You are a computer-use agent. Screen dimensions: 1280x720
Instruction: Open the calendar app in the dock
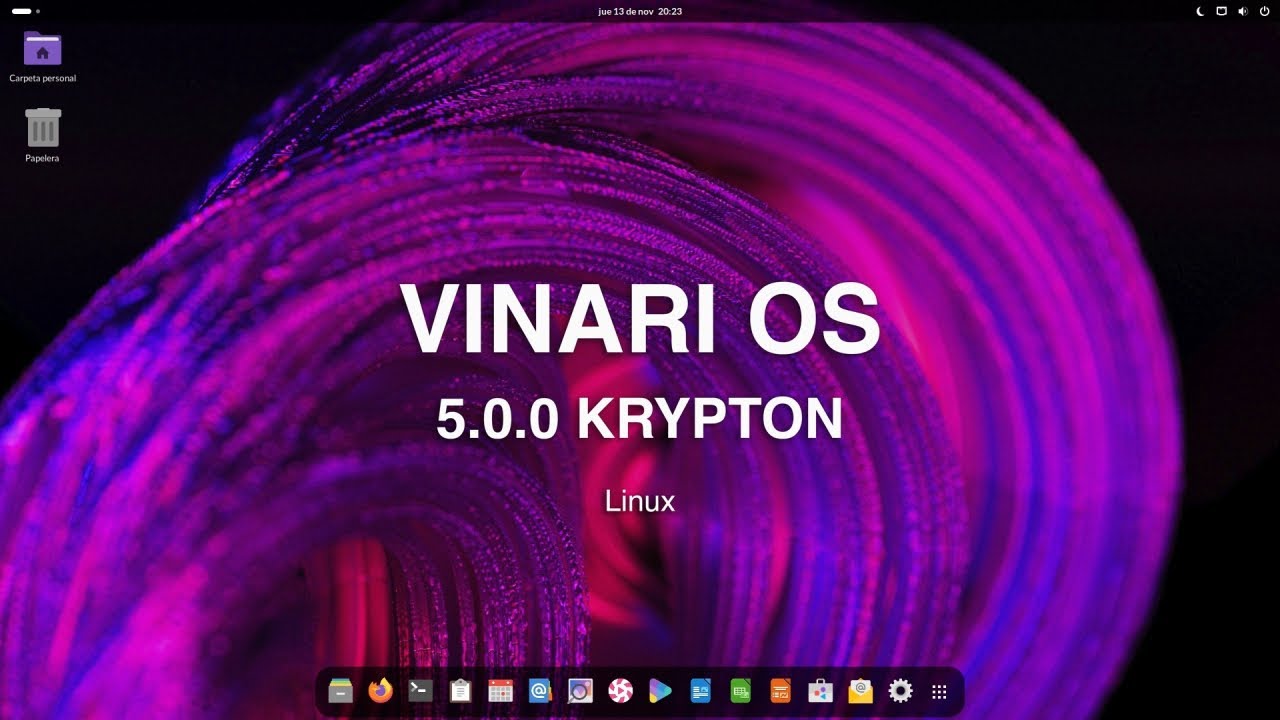coord(501,691)
